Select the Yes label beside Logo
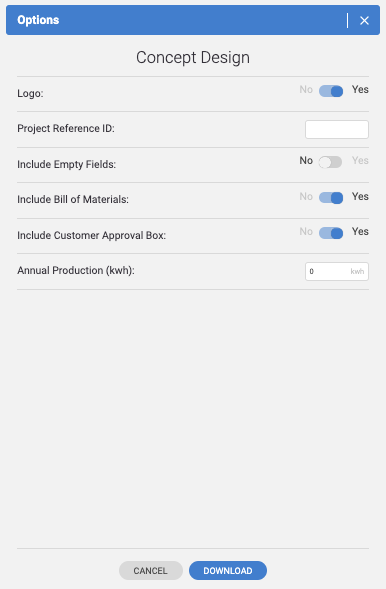386x589 pixels. (360, 89)
